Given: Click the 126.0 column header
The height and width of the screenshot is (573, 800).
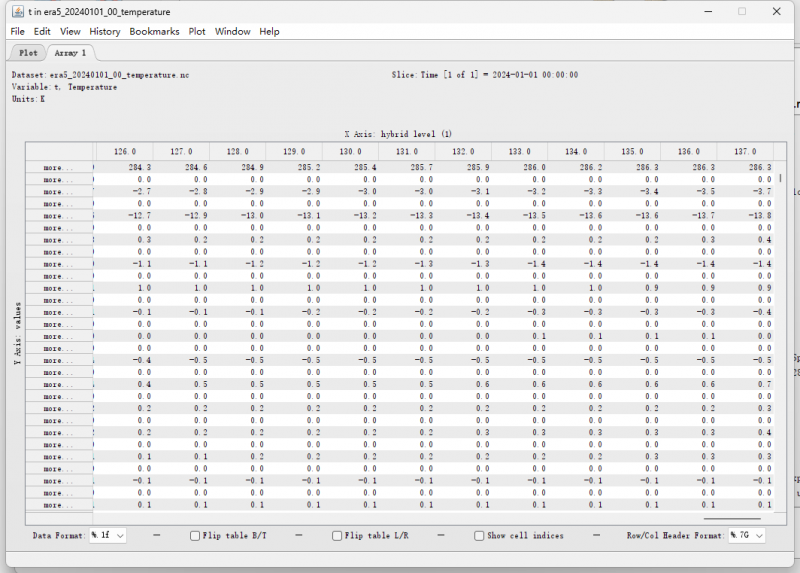Looking at the screenshot, I should (124, 152).
